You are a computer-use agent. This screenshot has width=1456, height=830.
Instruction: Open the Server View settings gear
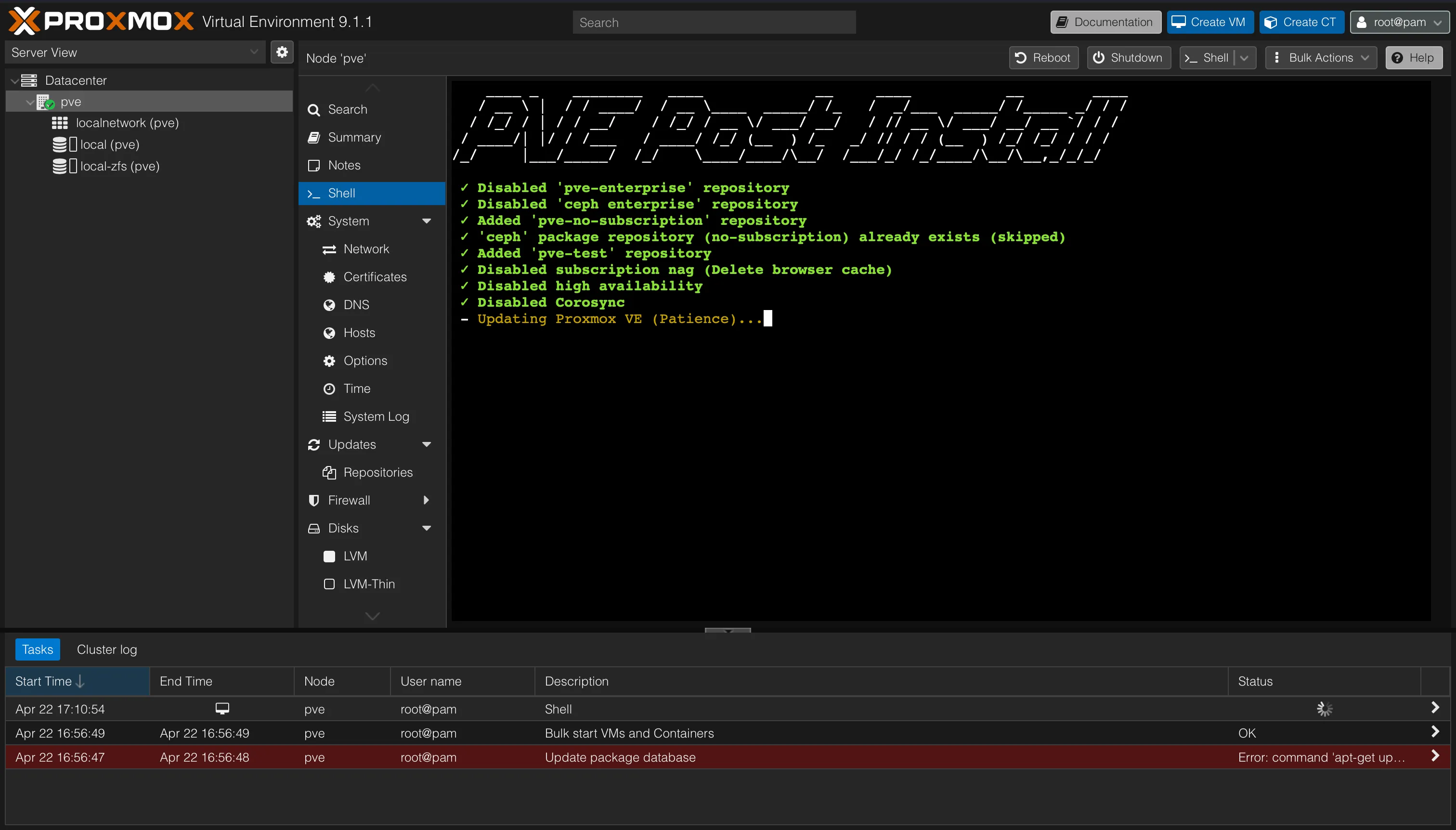coord(282,52)
